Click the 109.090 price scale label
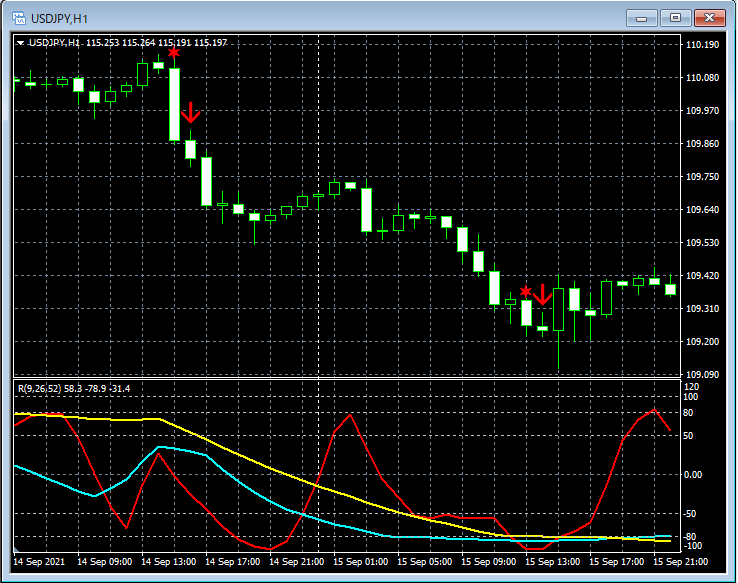 704,375
